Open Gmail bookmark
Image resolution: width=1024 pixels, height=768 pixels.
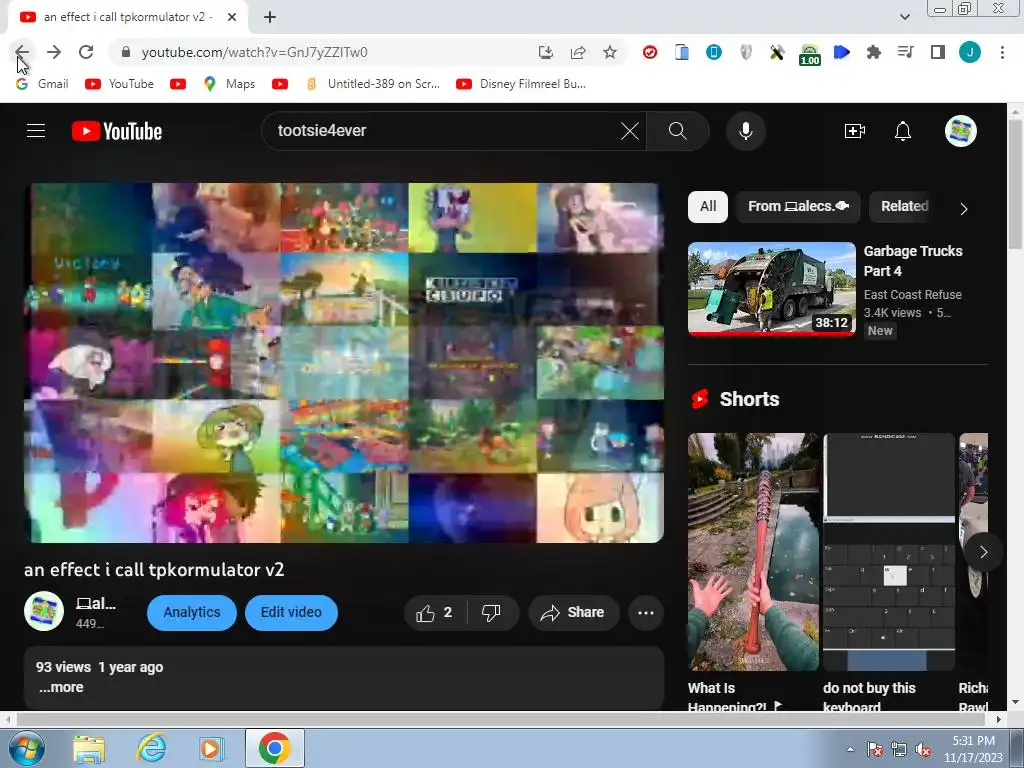[x=42, y=84]
